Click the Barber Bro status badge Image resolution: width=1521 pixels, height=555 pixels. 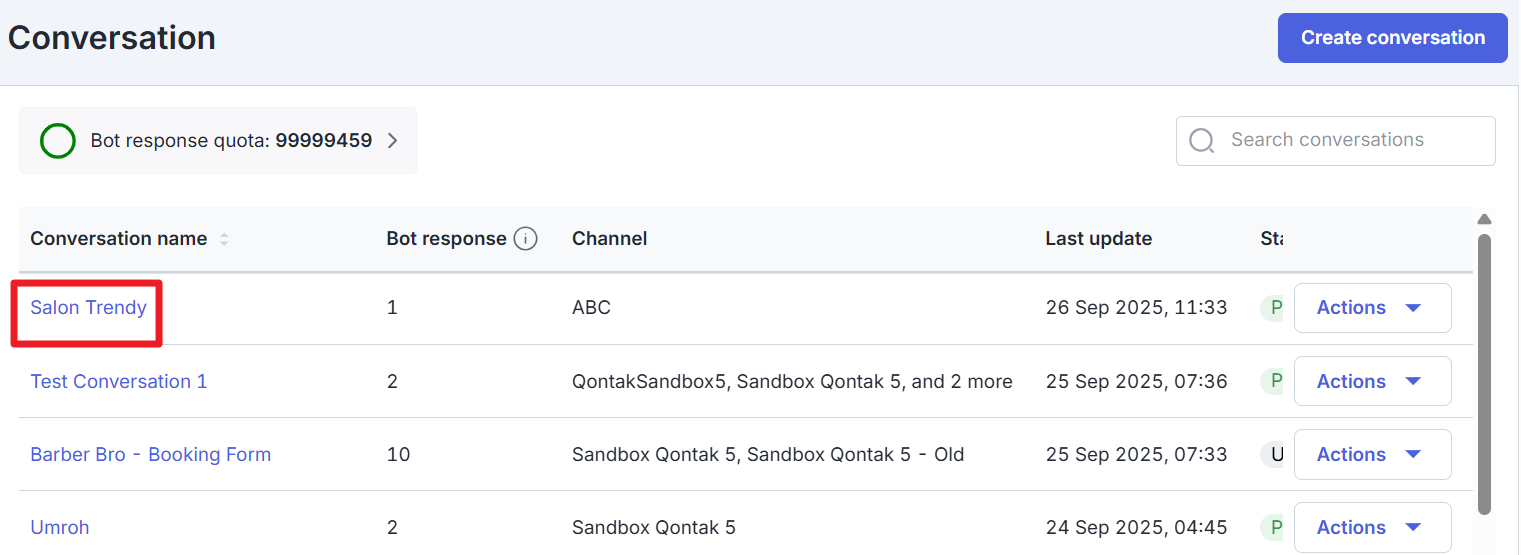point(1272,454)
